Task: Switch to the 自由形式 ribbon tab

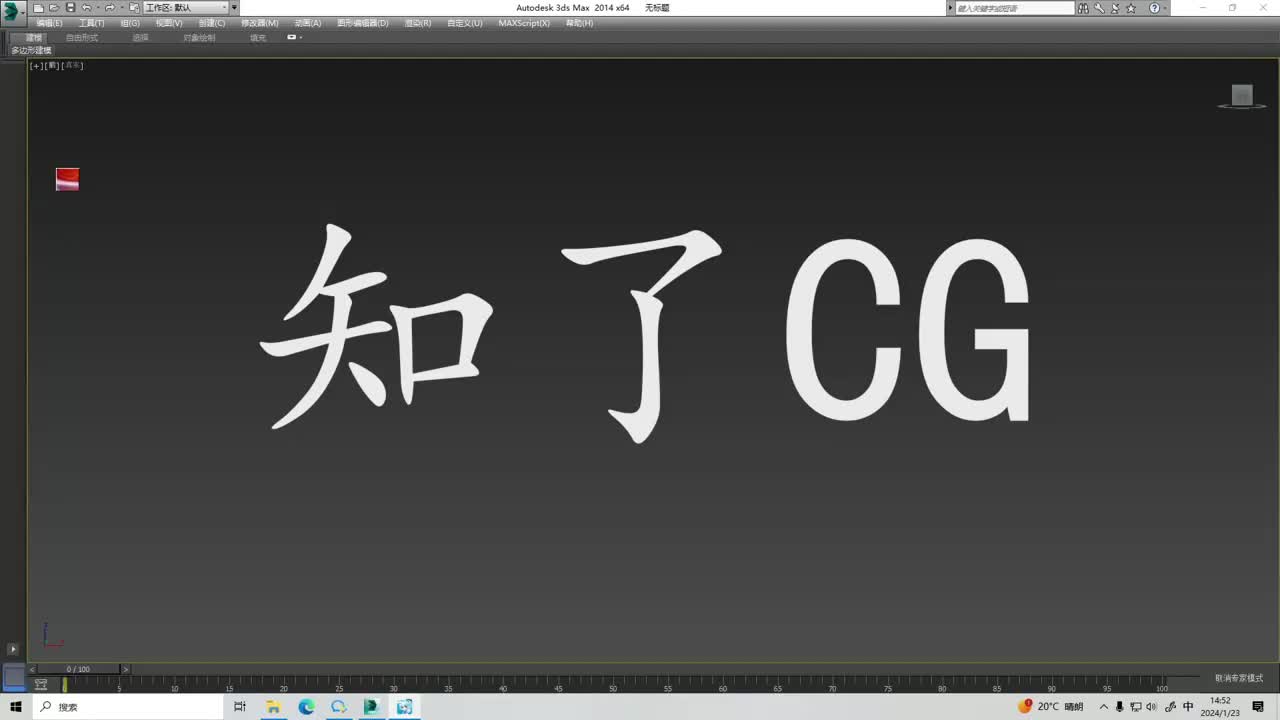Action: pos(82,38)
